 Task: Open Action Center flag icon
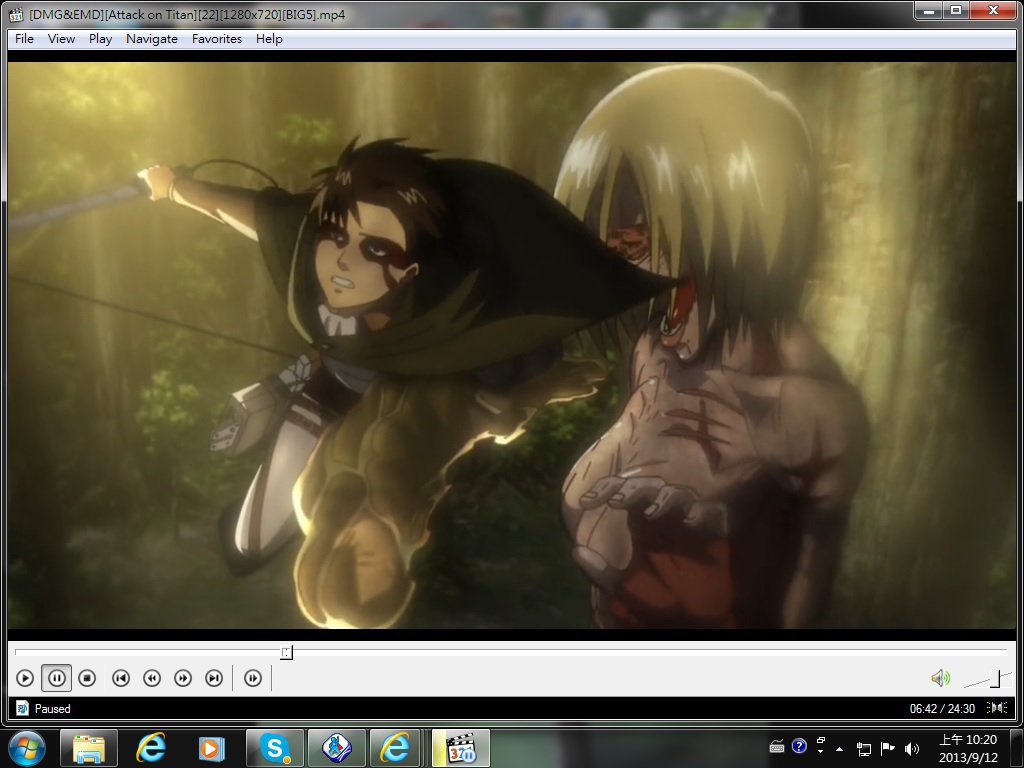tap(888, 748)
